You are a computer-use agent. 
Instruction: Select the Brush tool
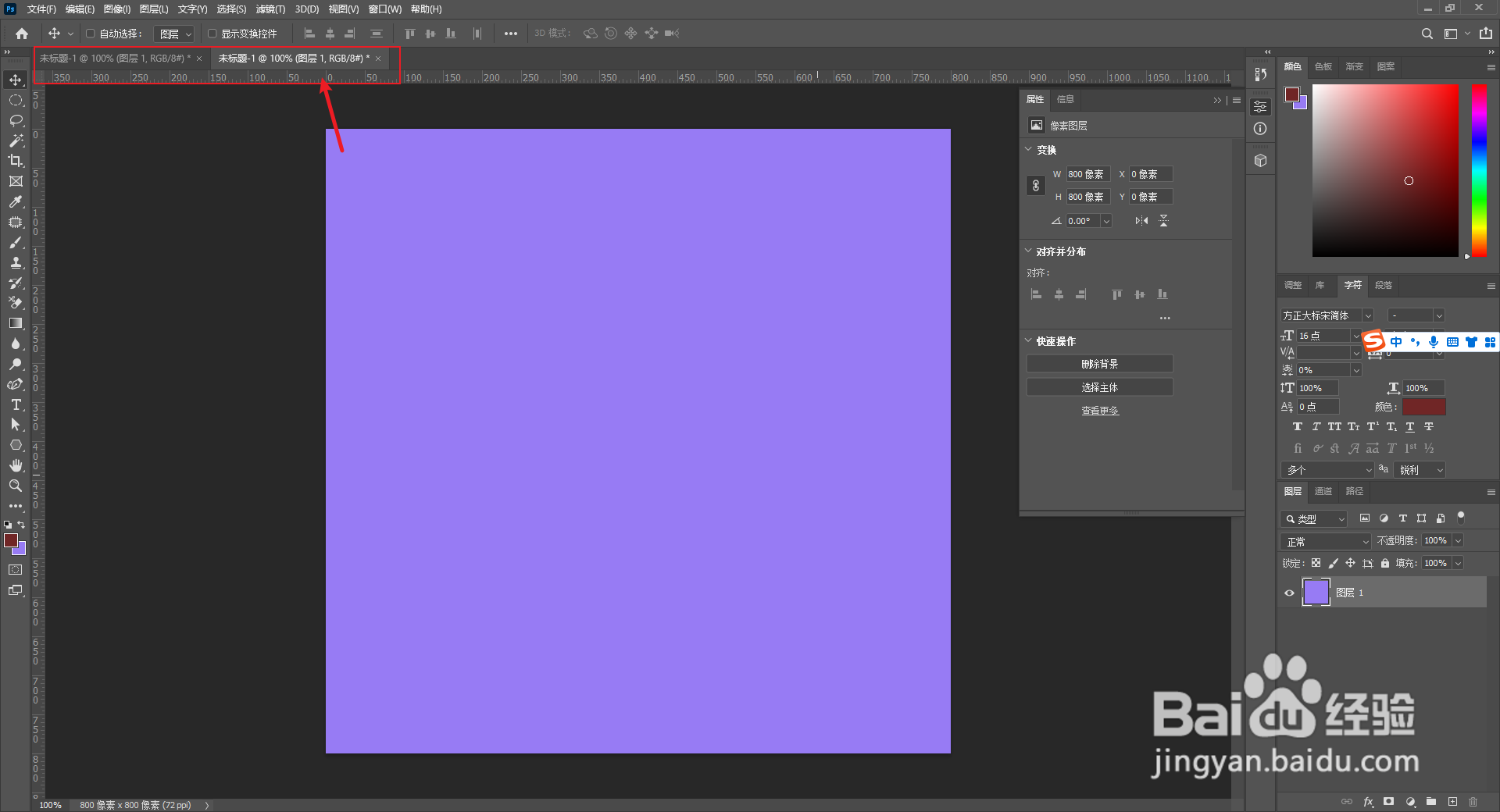(x=16, y=242)
